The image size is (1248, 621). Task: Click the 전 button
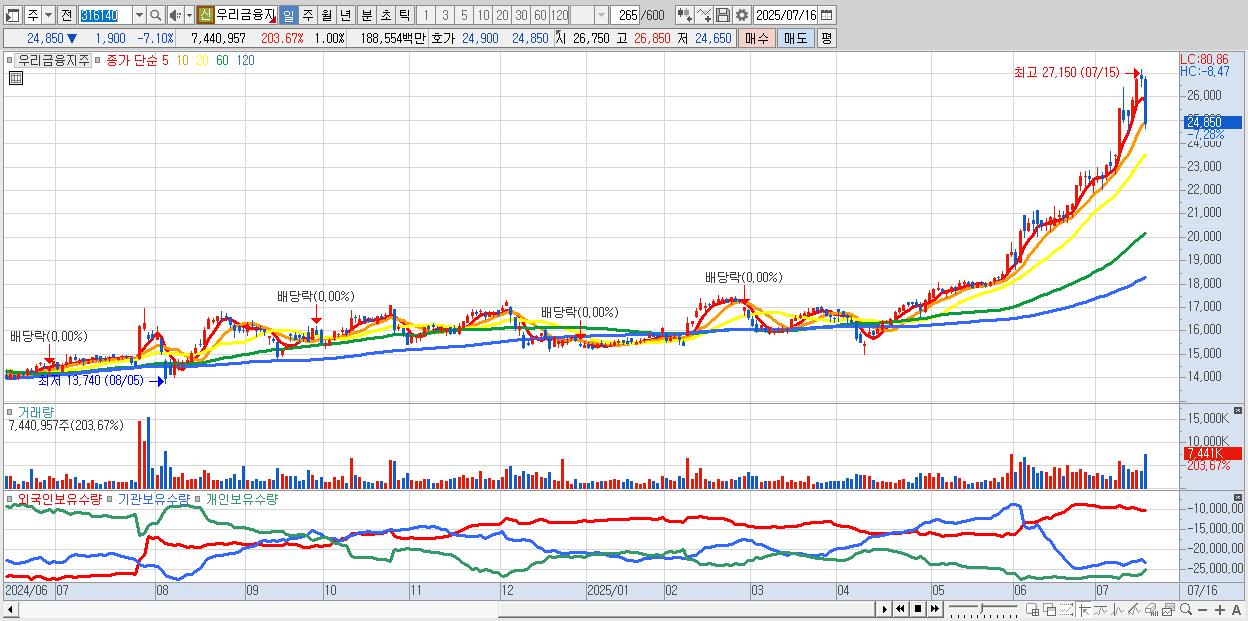pos(66,16)
